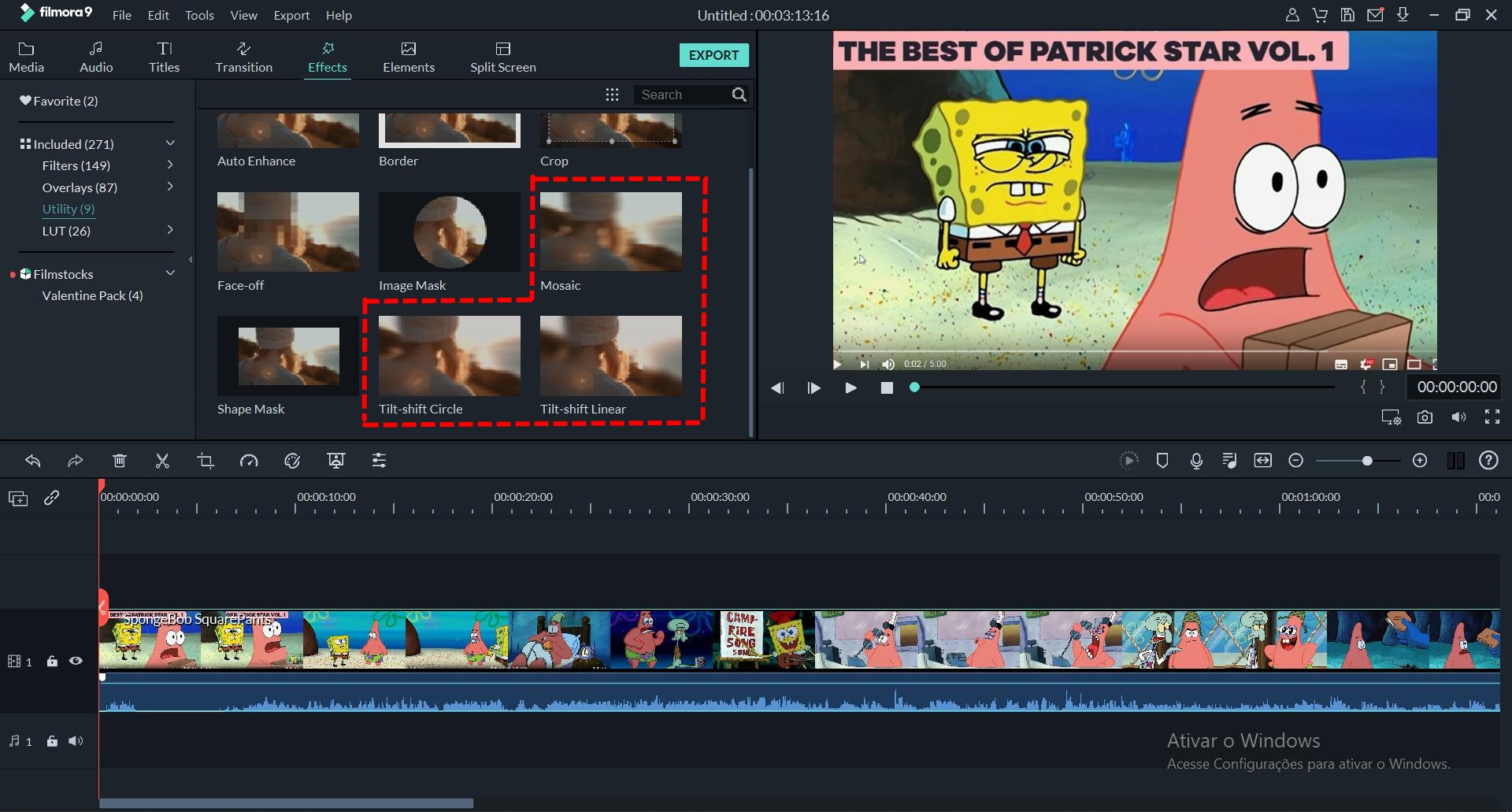Viewport: 1512px width, 812px height.
Task: Open the shopping cart icon
Action: point(1321,15)
